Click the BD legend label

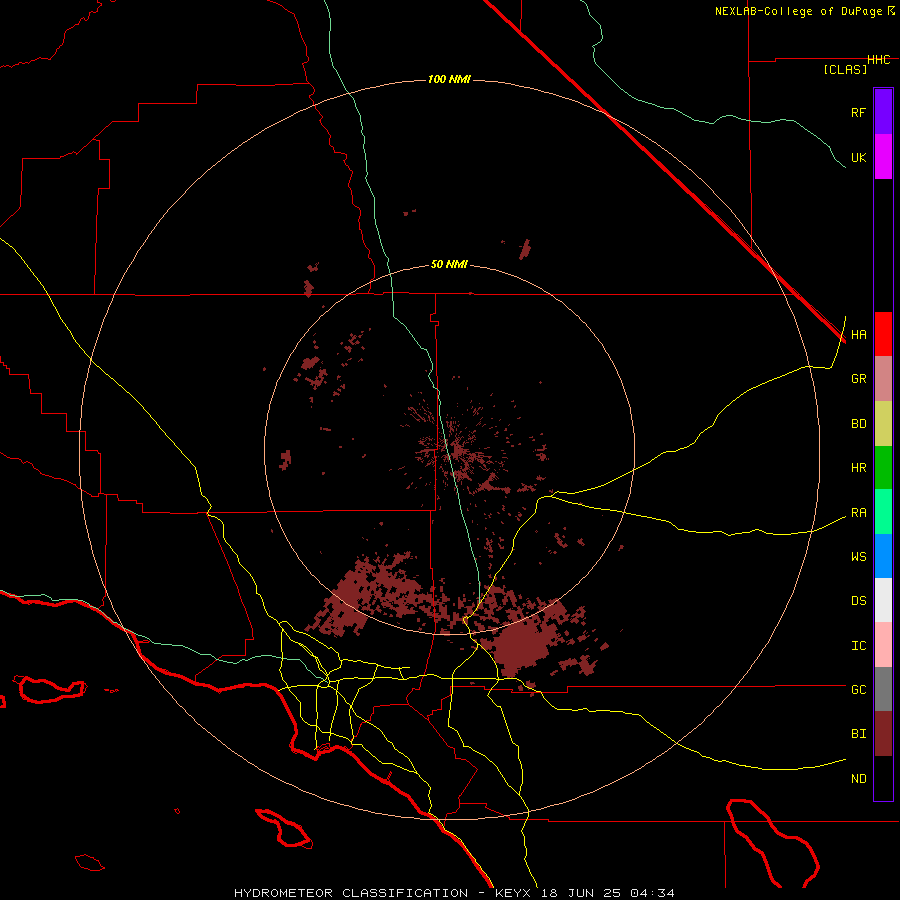[858, 424]
